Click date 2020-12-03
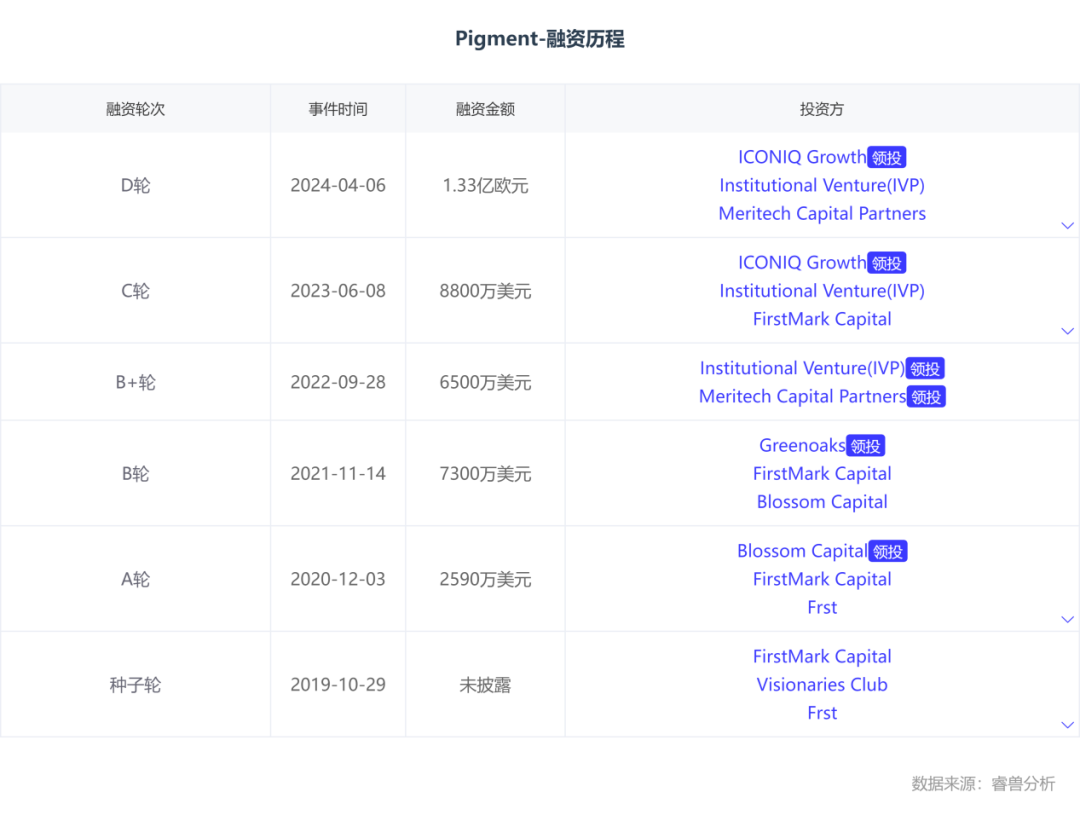This screenshot has height=827, width=1080. click(x=338, y=579)
